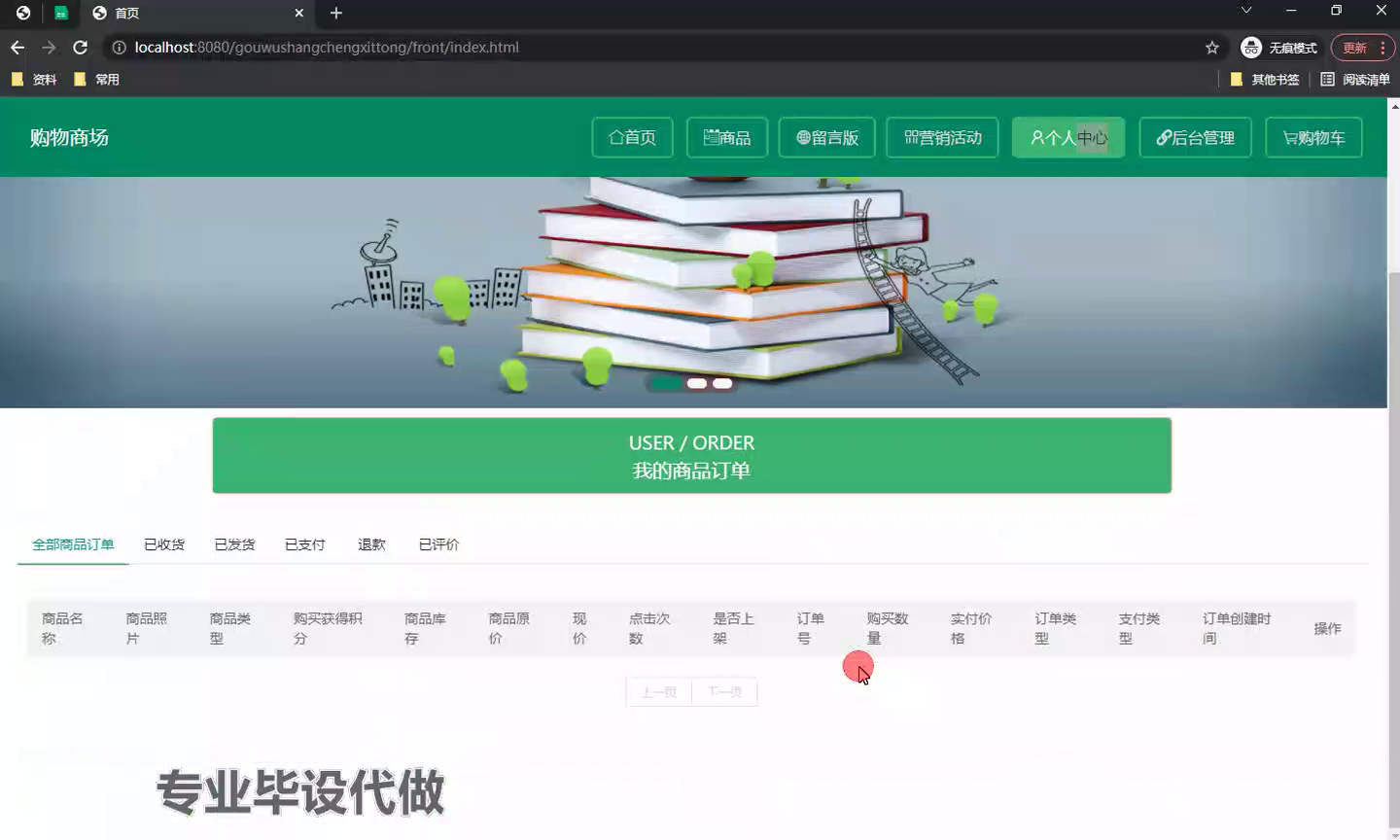Click the 是否上架 column header
The height and width of the screenshot is (840, 1400).
pyautogui.click(x=733, y=628)
